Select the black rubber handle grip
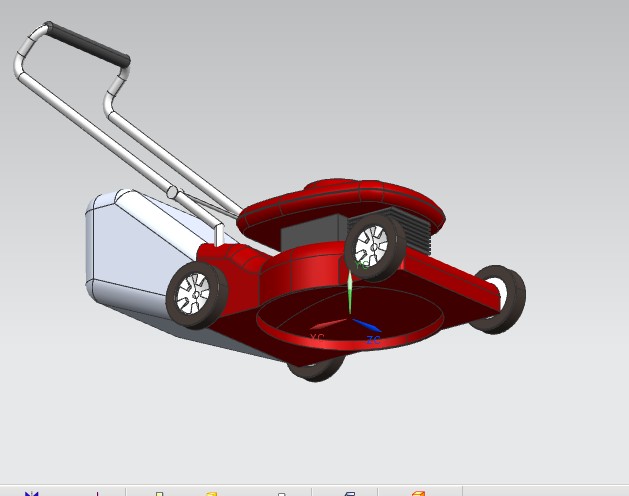Image resolution: width=629 pixels, height=496 pixels. (x=86, y=43)
